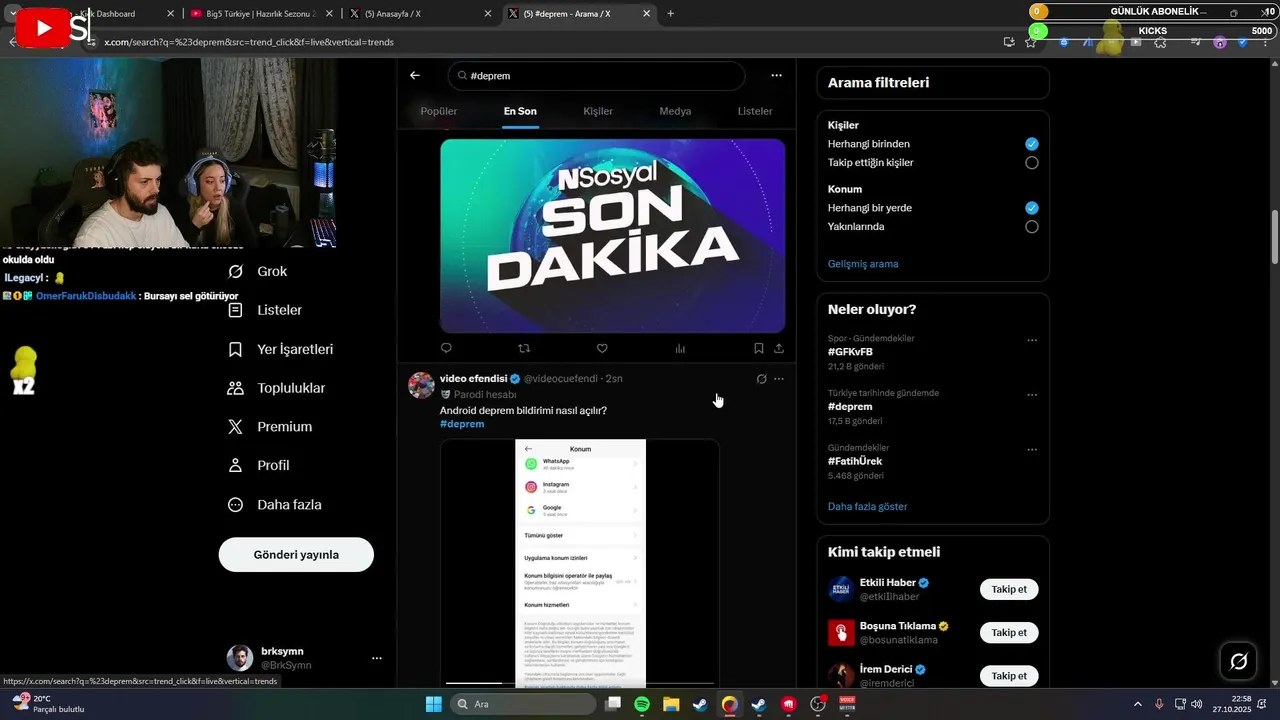
Task: Select Herhangi birinden radio under Kişiler
Action: (x=1032, y=144)
